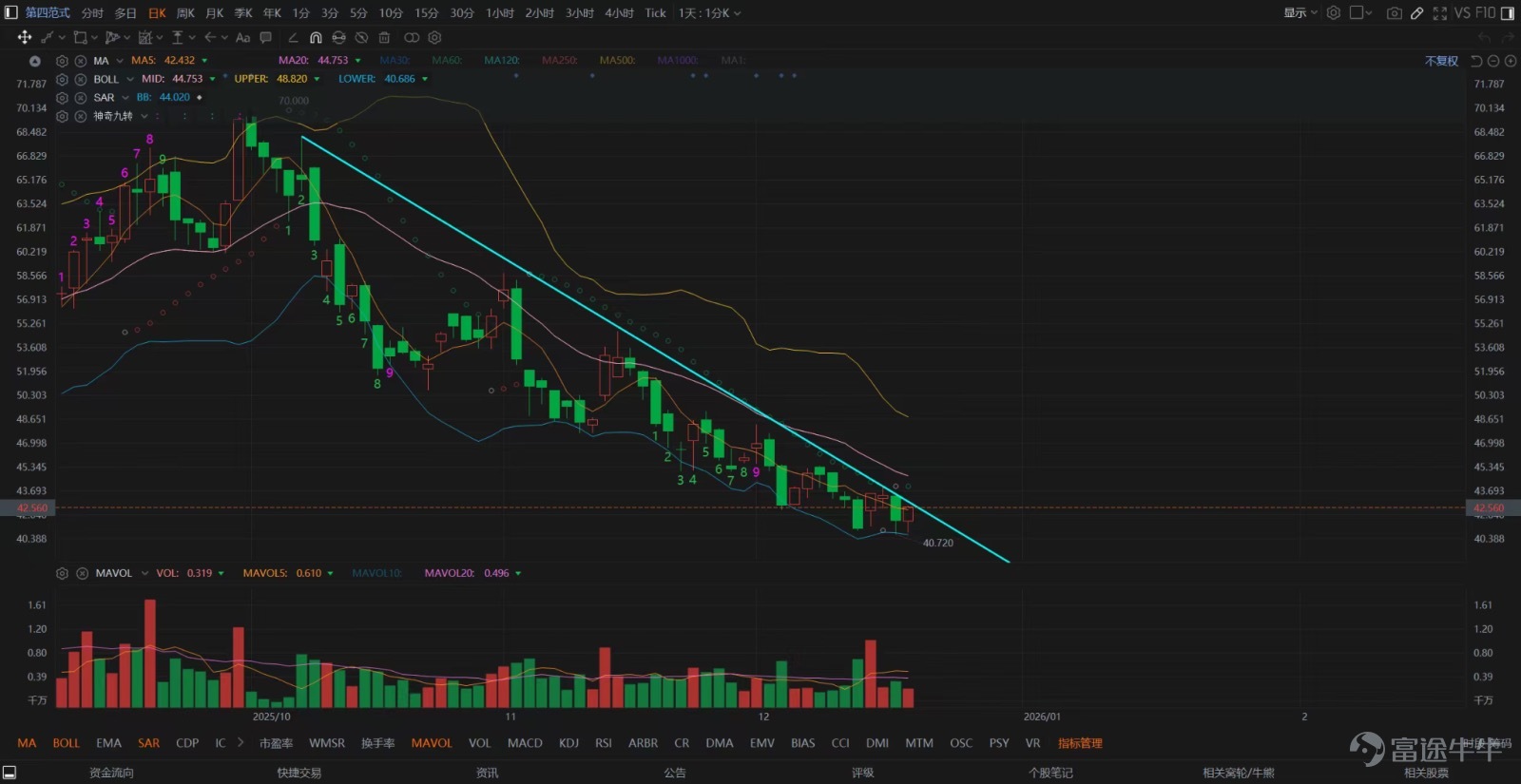The image size is (1521, 784).
Task: Remove the BOLL indicator with its X
Action: tap(81, 79)
